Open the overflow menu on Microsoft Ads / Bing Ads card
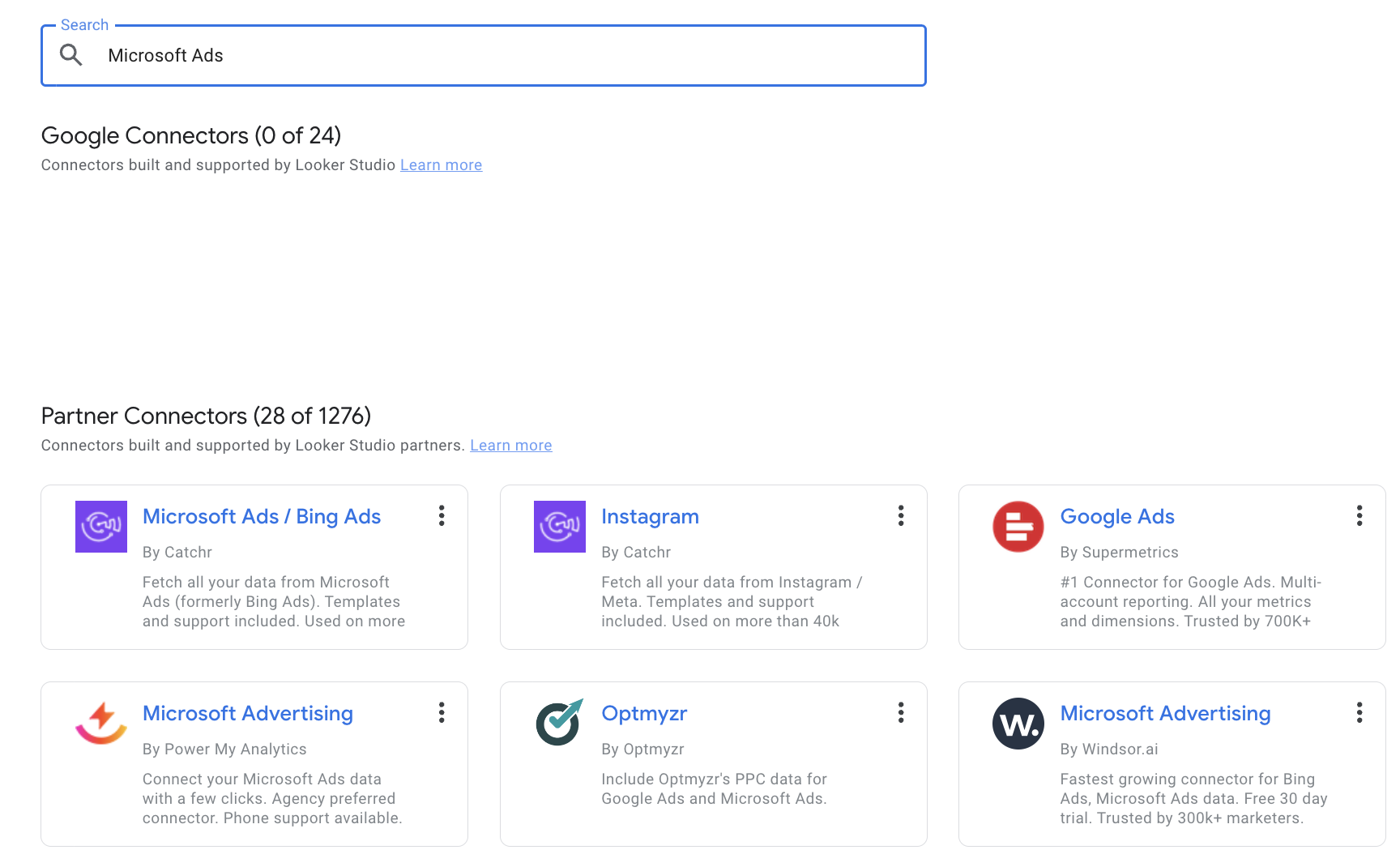This screenshot has height=867, width=1400. (x=442, y=516)
